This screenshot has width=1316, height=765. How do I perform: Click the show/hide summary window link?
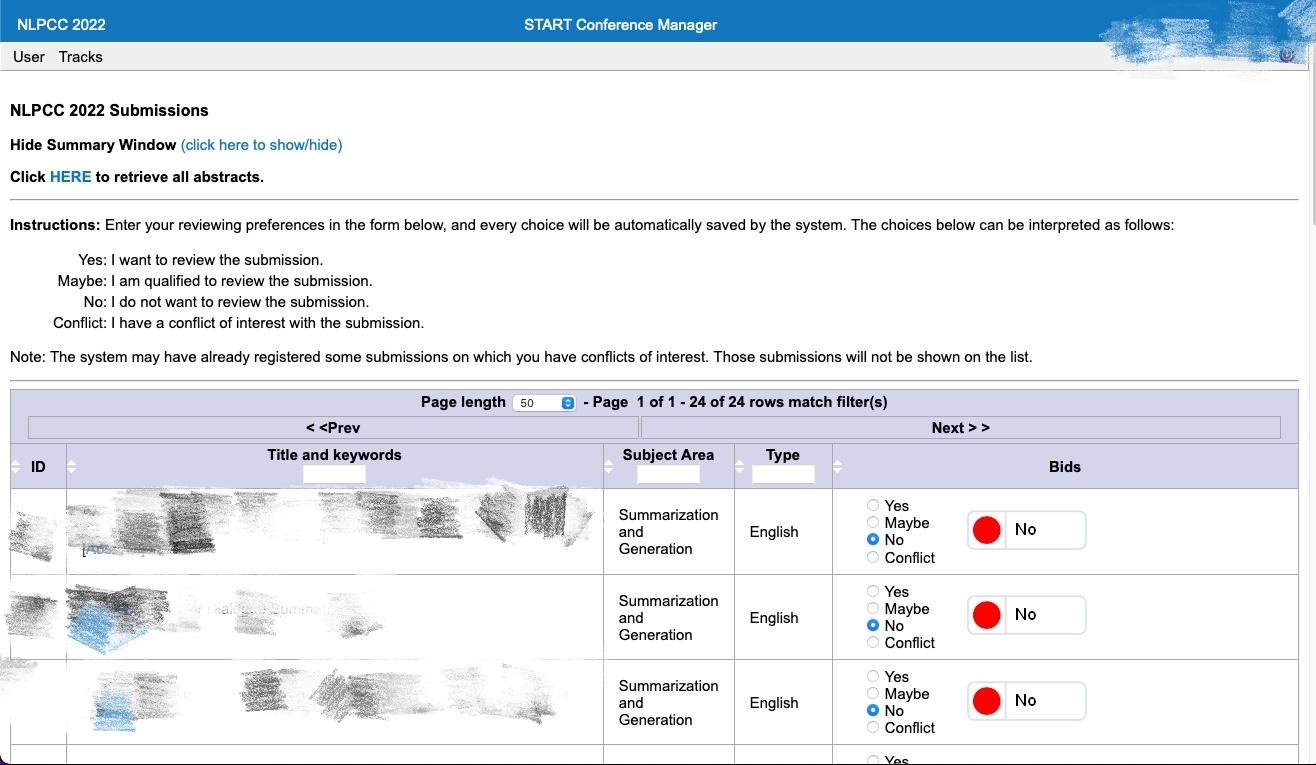[262, 145]
